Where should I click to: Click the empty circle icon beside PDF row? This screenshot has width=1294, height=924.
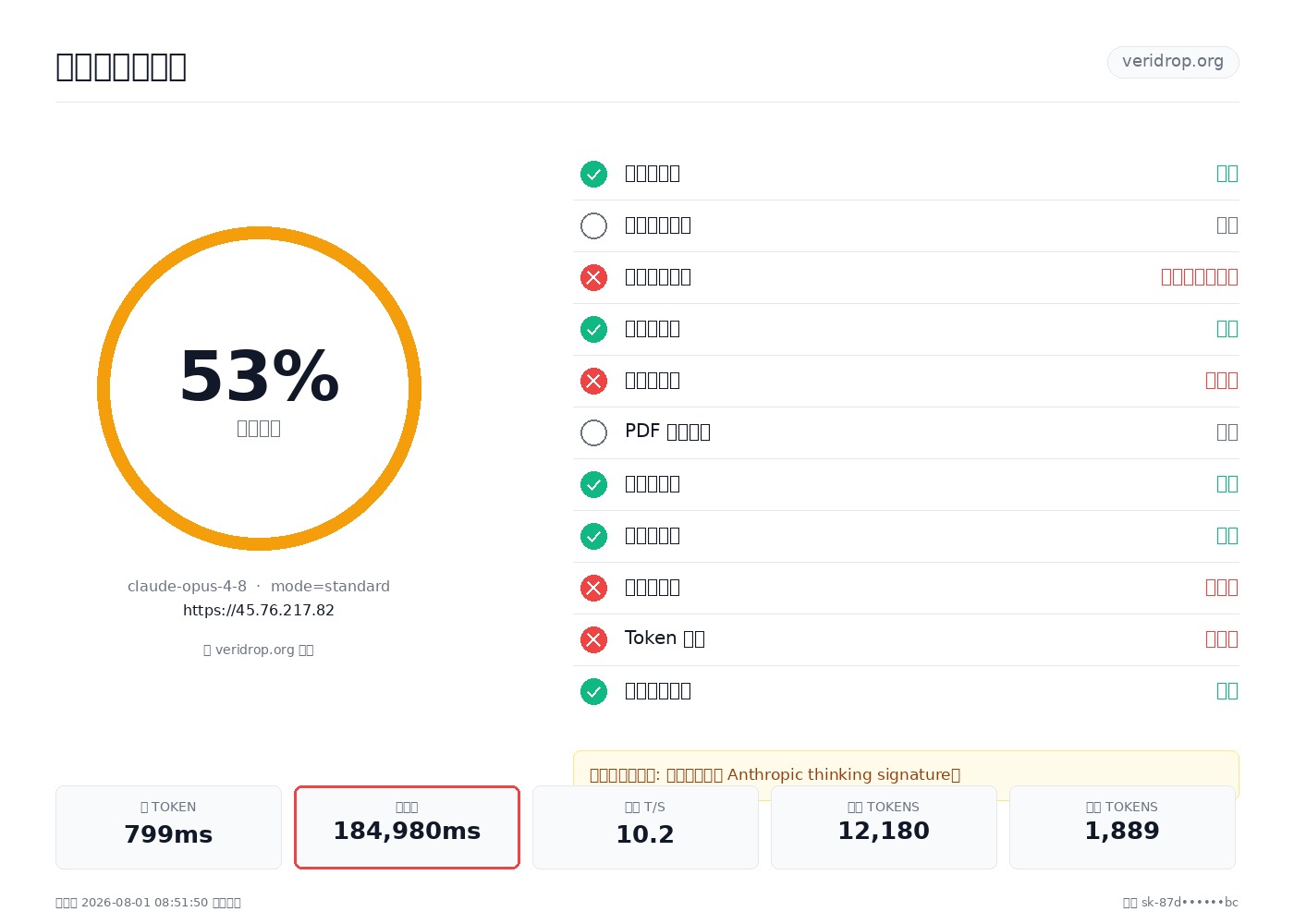593,432
